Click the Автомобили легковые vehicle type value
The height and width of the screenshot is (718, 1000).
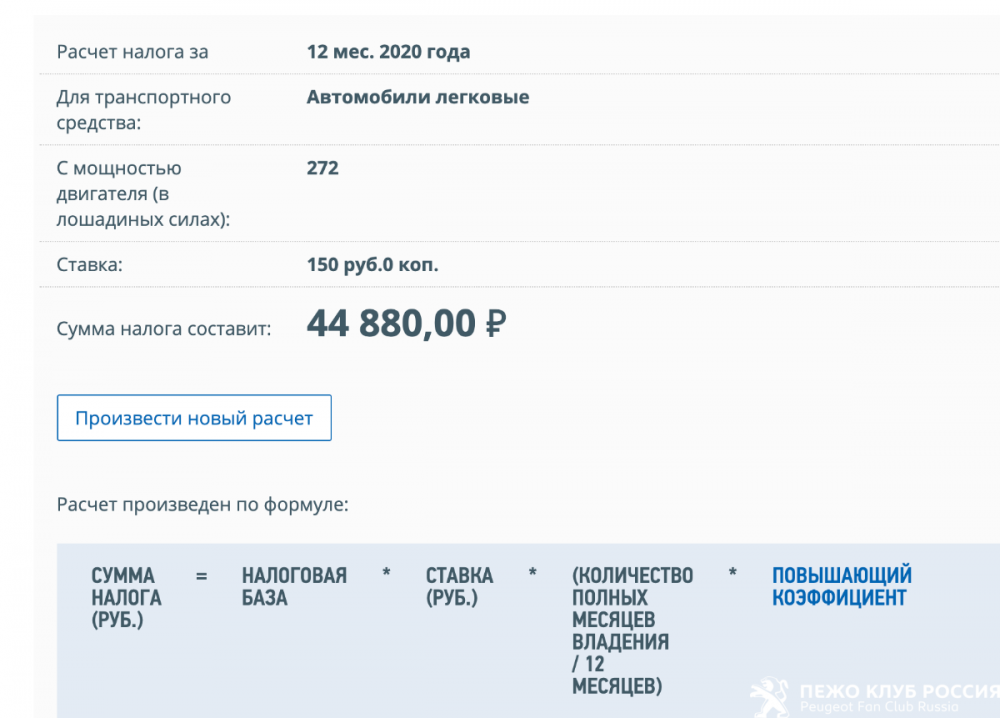pyautogui.click(x=417, y=97)
